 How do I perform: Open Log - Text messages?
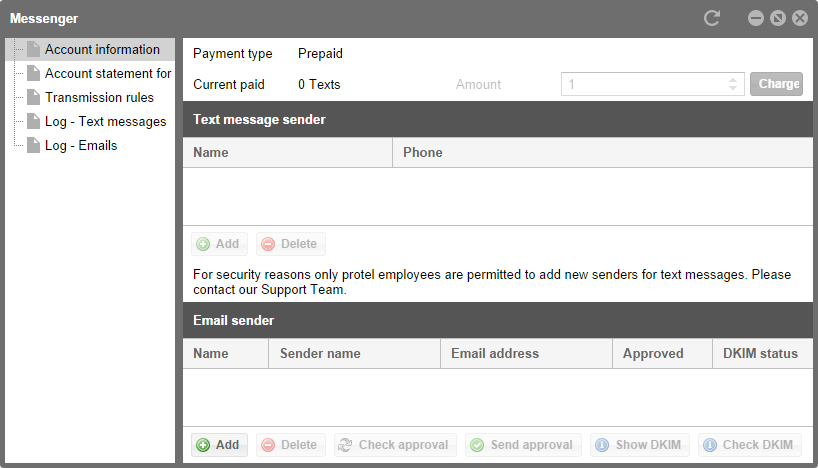(x=105, y=122)
